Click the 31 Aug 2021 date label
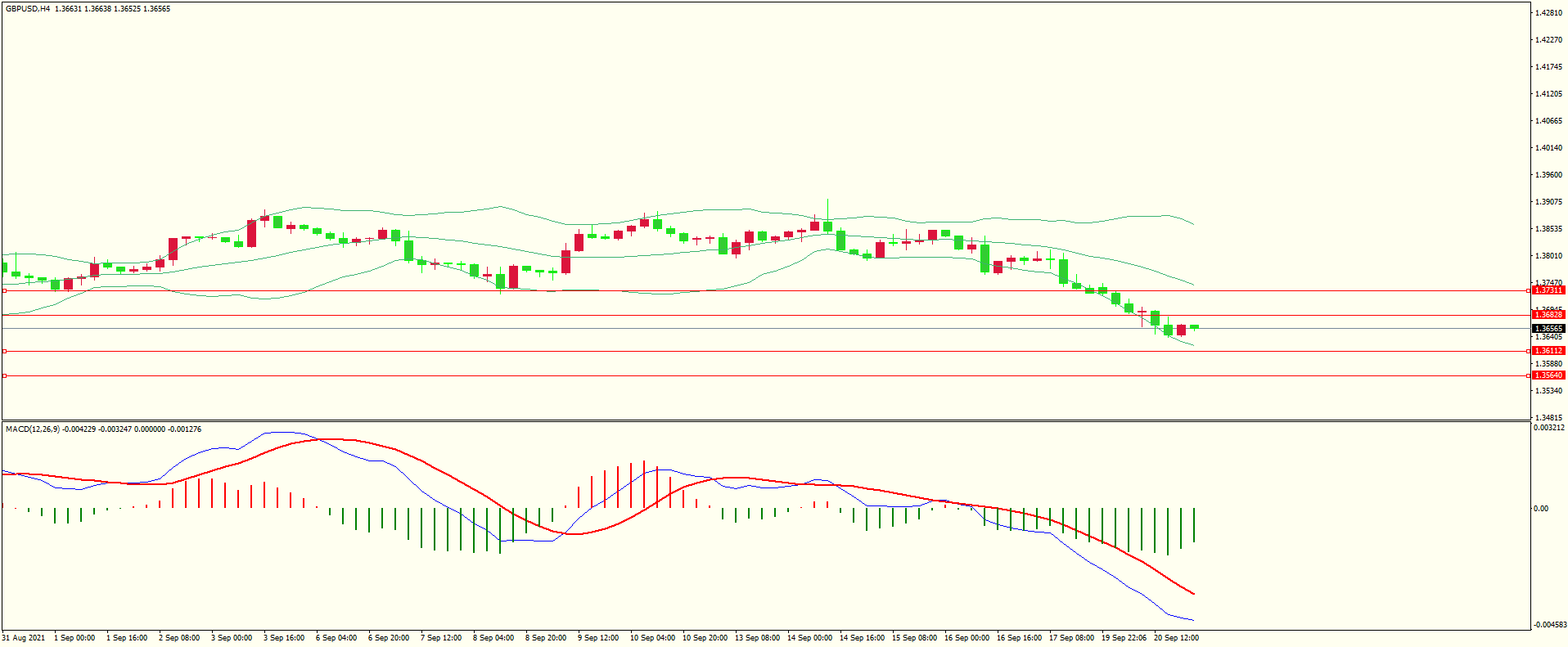Viewport: 1568px width, 647px height. 24,638
